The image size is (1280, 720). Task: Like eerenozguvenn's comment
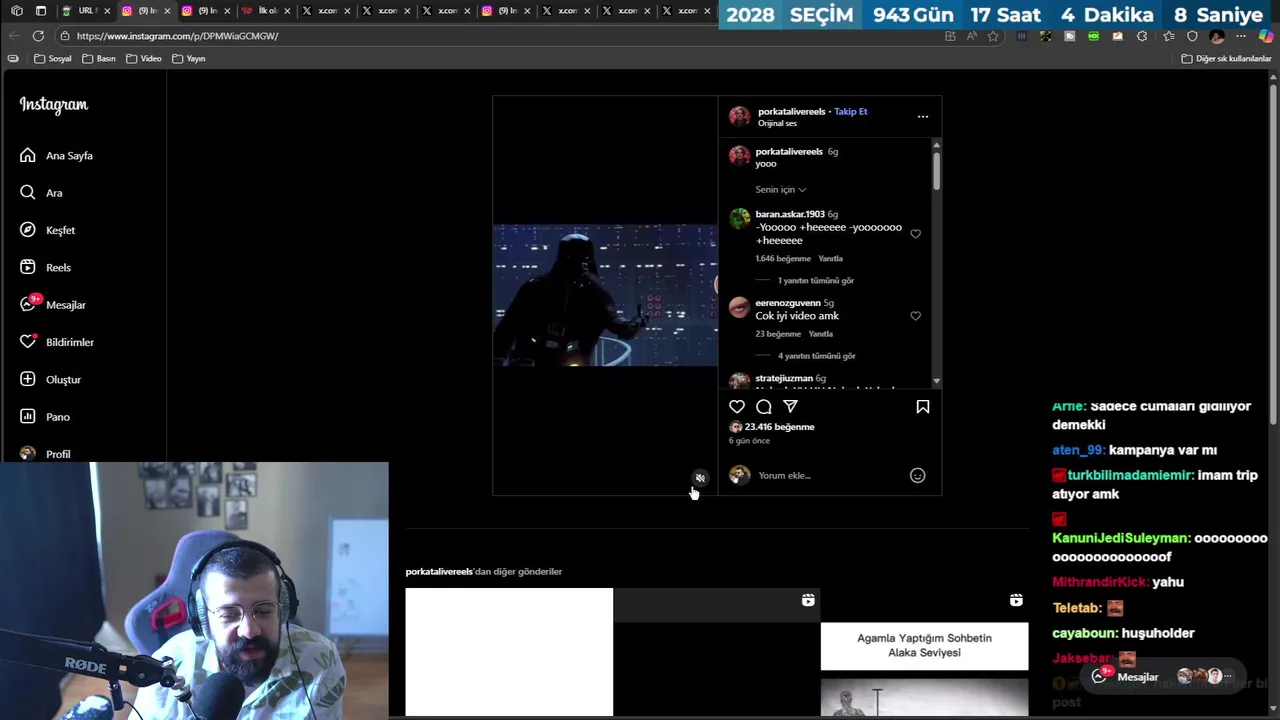tap(915, 316)
